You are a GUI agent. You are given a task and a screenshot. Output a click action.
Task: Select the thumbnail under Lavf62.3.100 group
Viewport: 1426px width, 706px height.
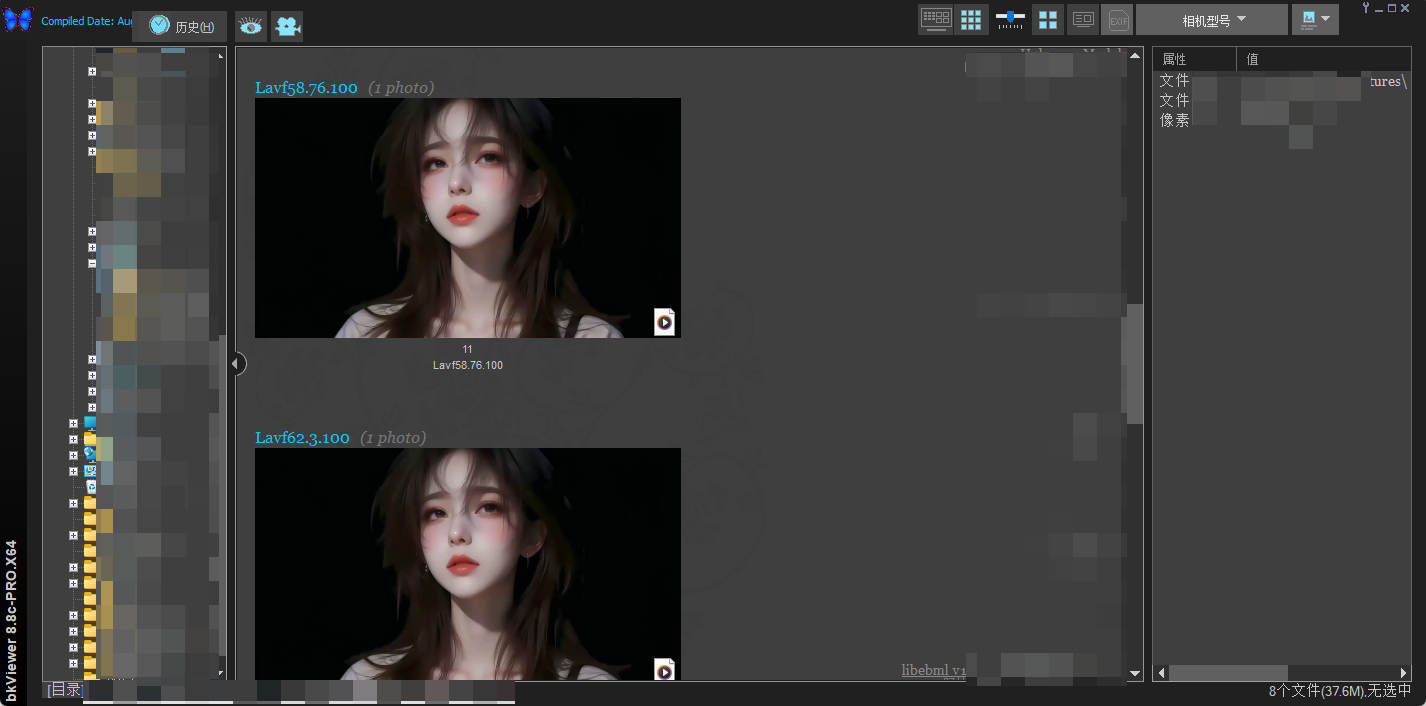[467, 564]
